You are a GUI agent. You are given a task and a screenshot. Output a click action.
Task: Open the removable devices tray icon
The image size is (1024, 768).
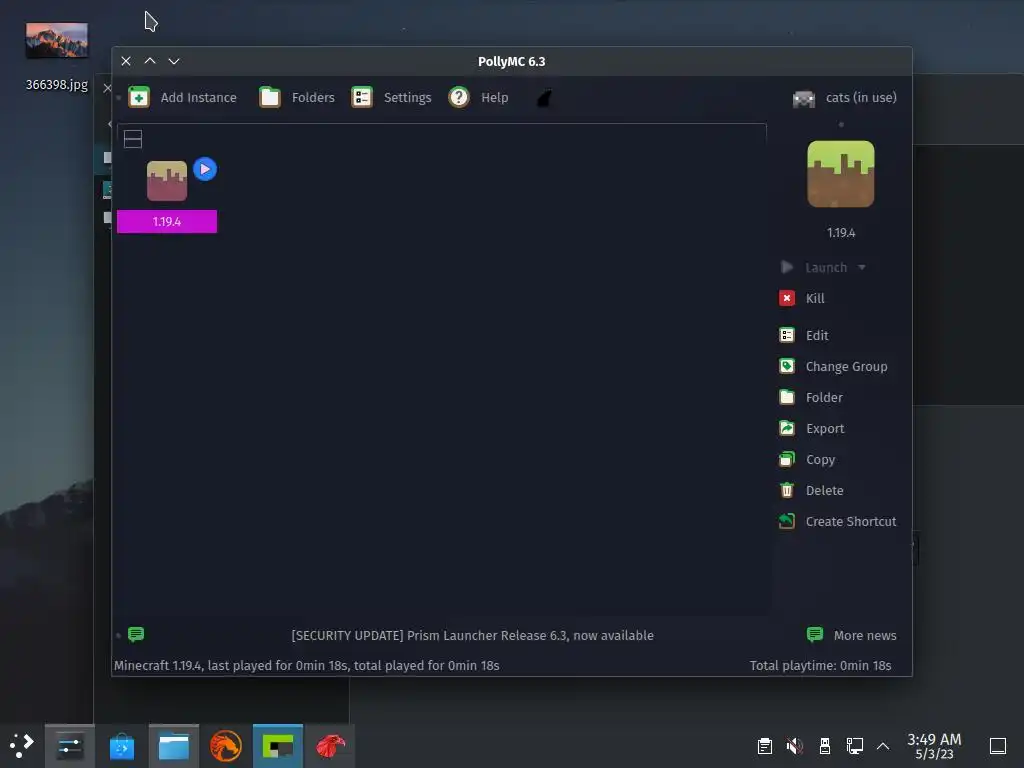point(825,746)
